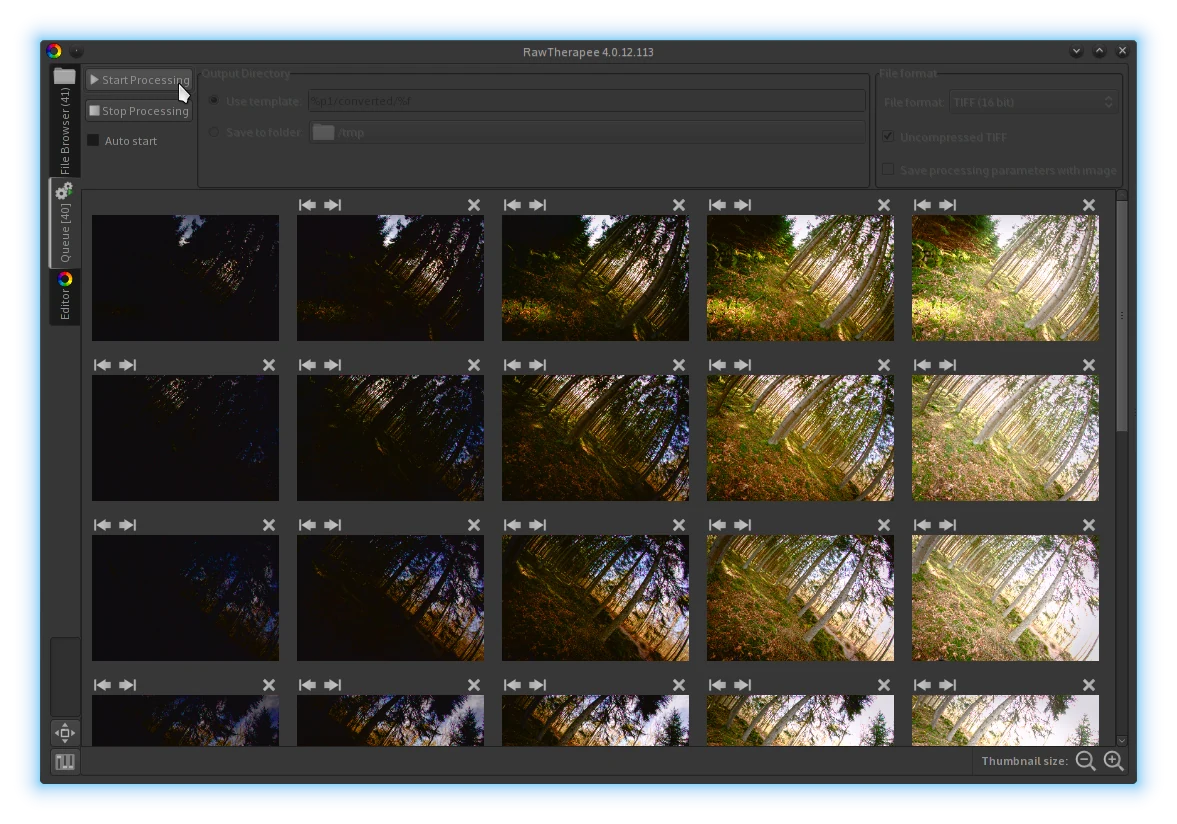Move top row second thumbnail to queue head

[x=307, y=205]
